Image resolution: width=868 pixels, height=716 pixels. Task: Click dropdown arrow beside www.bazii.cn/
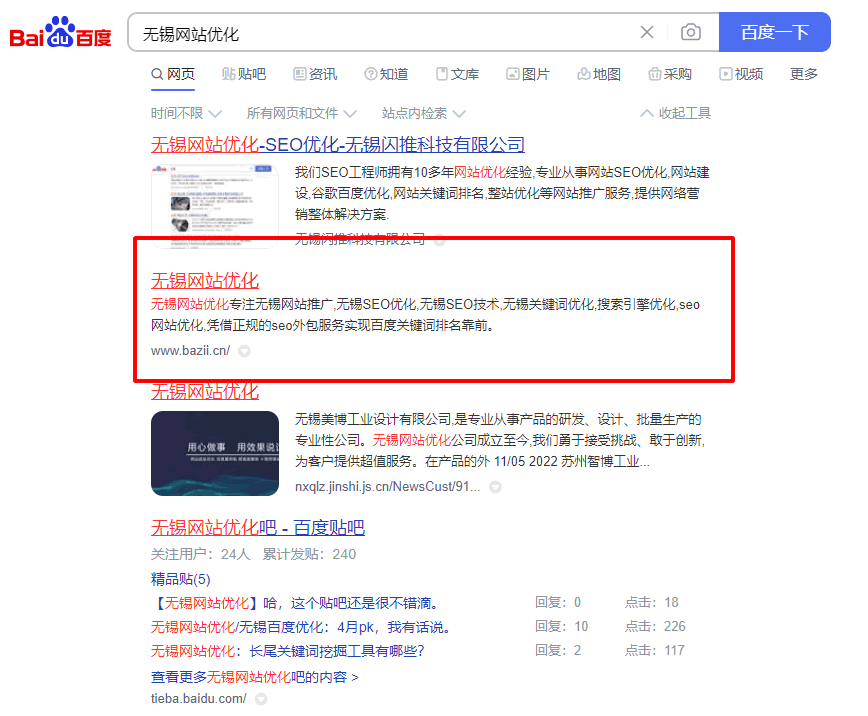coord(244,351)
